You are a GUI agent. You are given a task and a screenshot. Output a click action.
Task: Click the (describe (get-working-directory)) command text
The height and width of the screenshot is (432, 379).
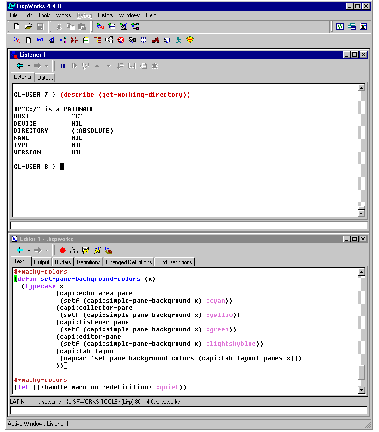pos(125,95)
